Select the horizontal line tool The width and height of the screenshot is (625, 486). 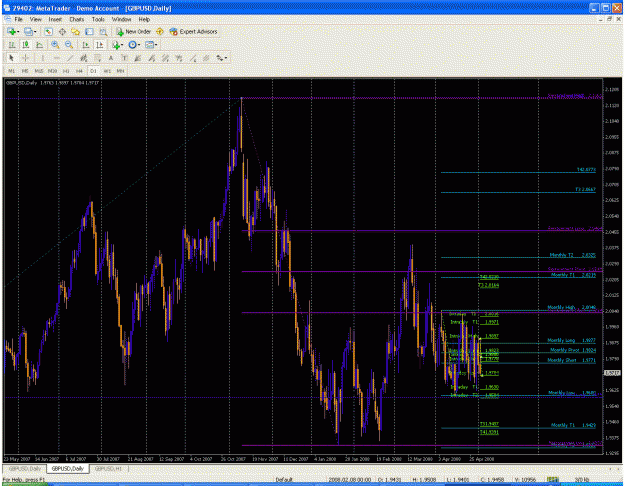56,58
